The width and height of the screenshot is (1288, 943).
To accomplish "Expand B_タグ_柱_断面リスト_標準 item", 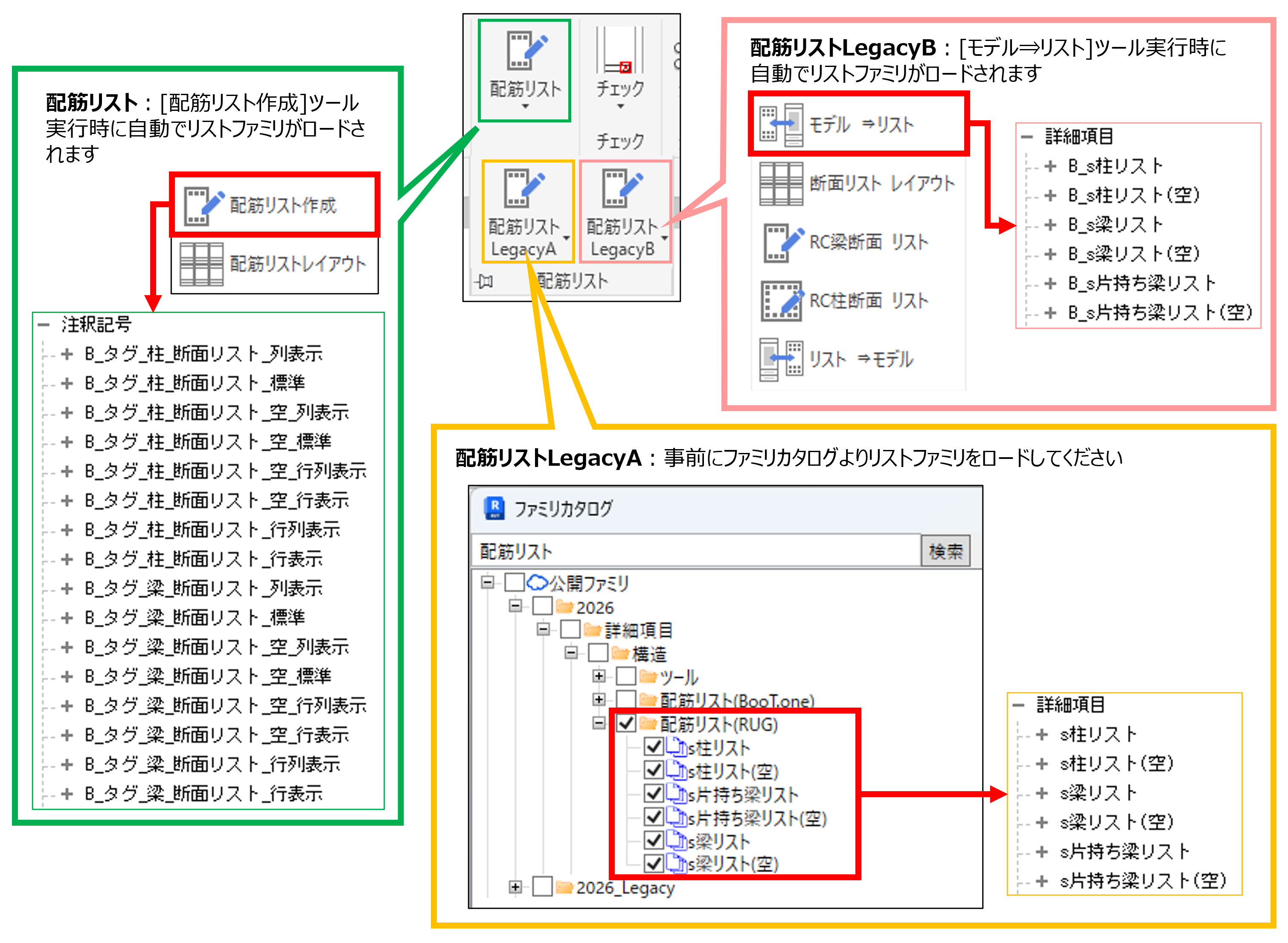I will [x=67, y=383].
